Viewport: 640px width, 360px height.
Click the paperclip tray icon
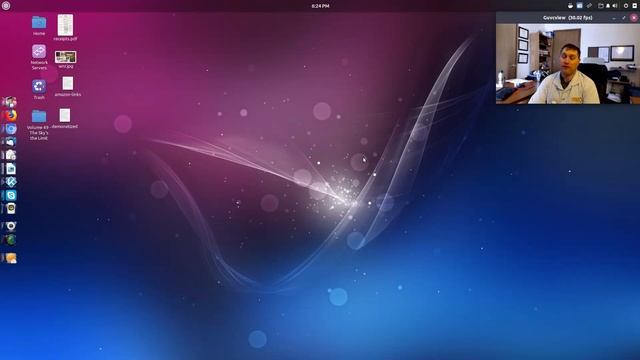[x=589, y=6]
